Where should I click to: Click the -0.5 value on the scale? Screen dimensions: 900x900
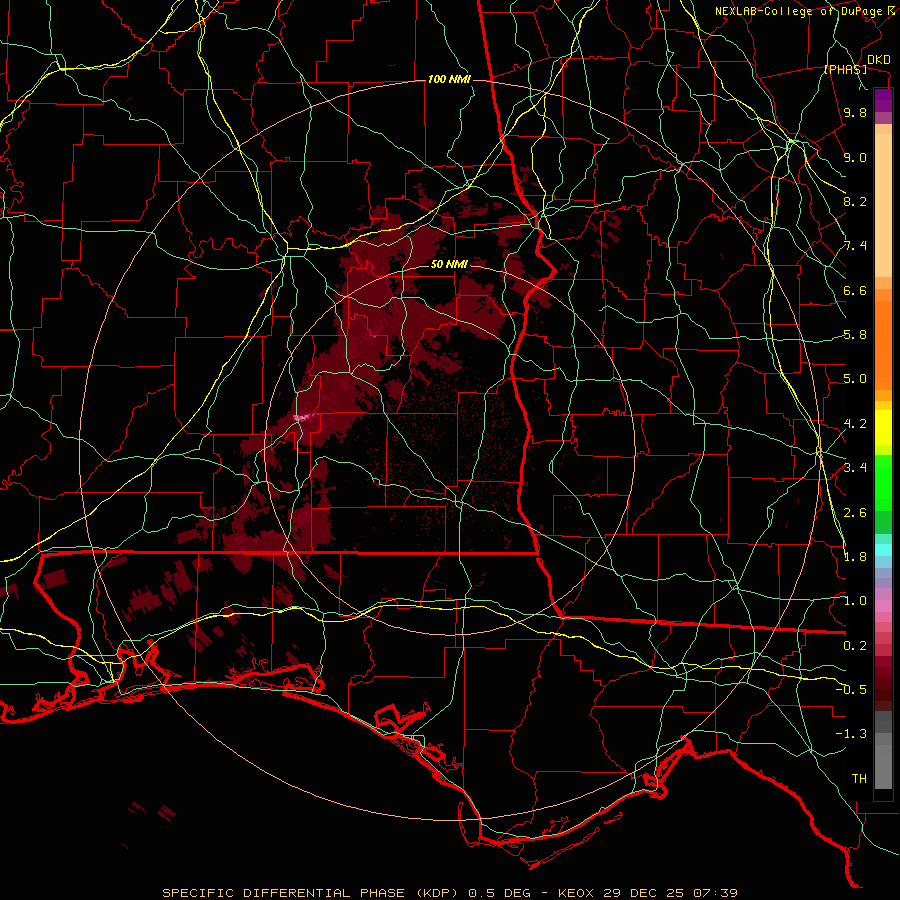[851, 690]
